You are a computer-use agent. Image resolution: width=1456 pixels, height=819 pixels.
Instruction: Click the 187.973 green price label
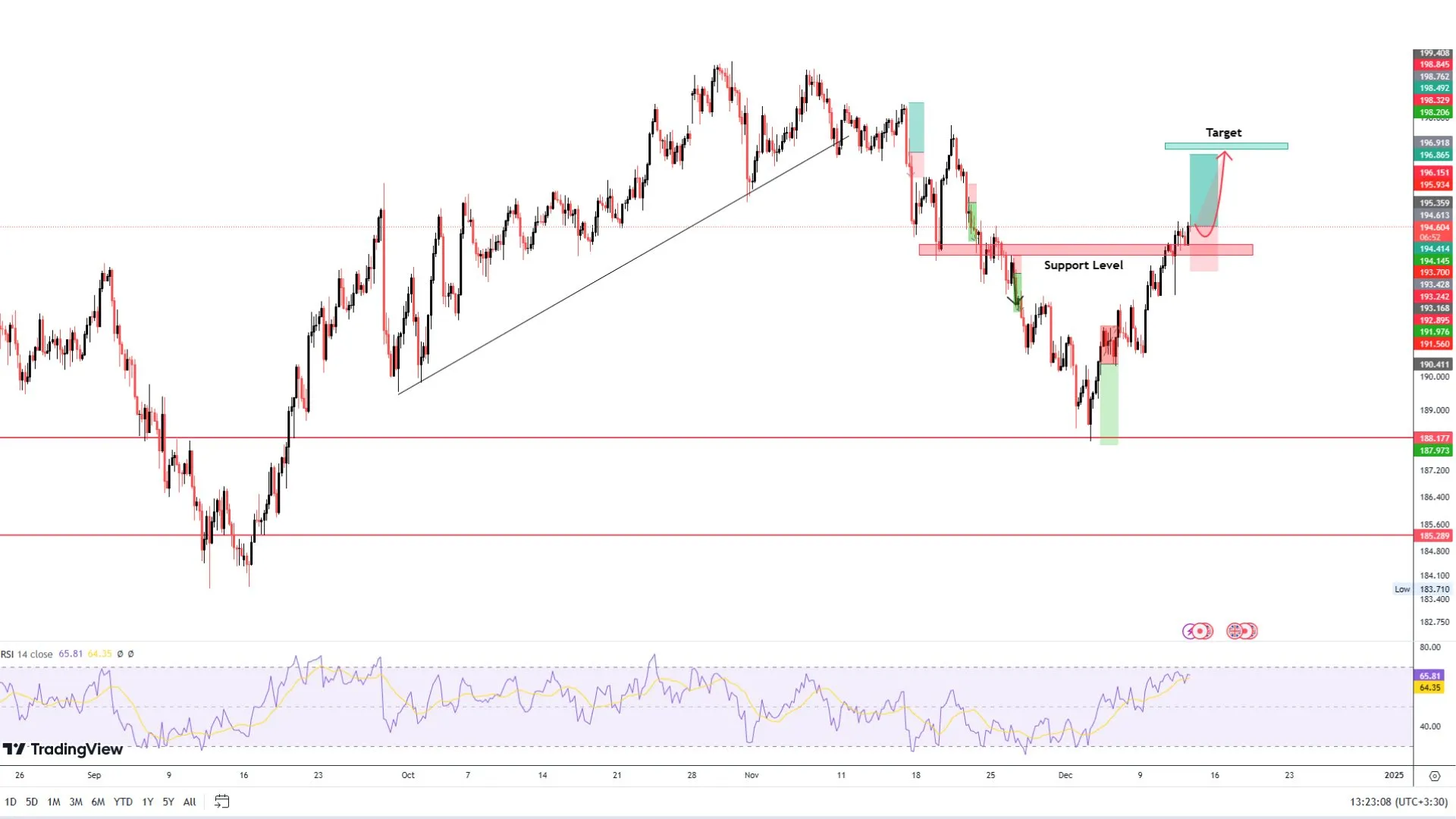[x=1433, y=450]
